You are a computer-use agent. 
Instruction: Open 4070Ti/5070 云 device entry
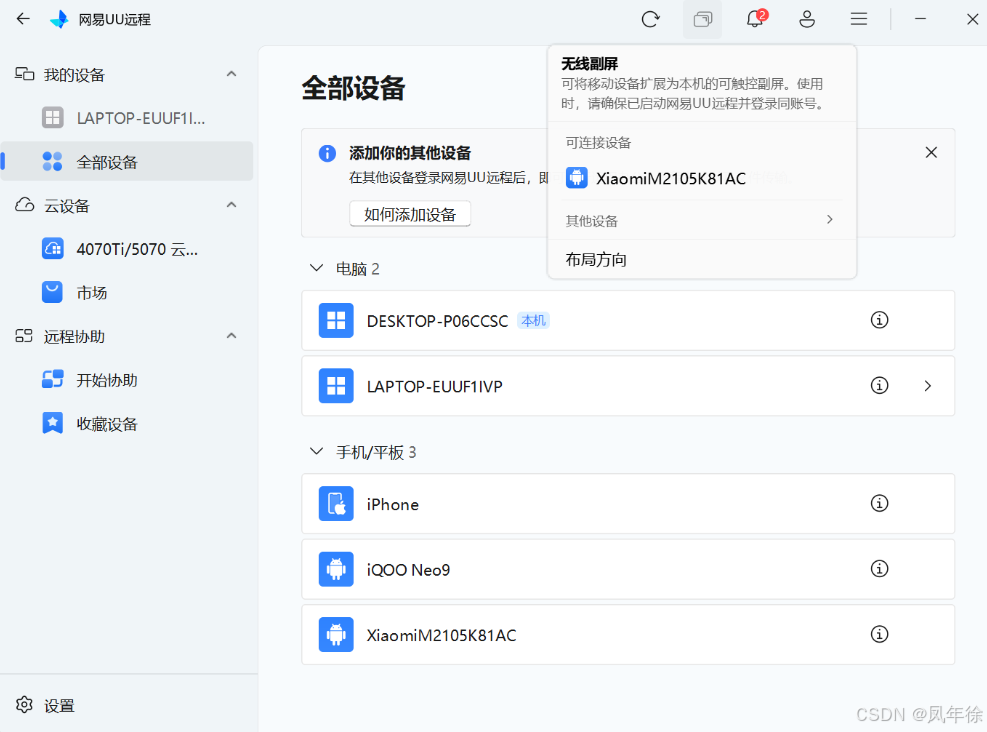coord(127,249)
